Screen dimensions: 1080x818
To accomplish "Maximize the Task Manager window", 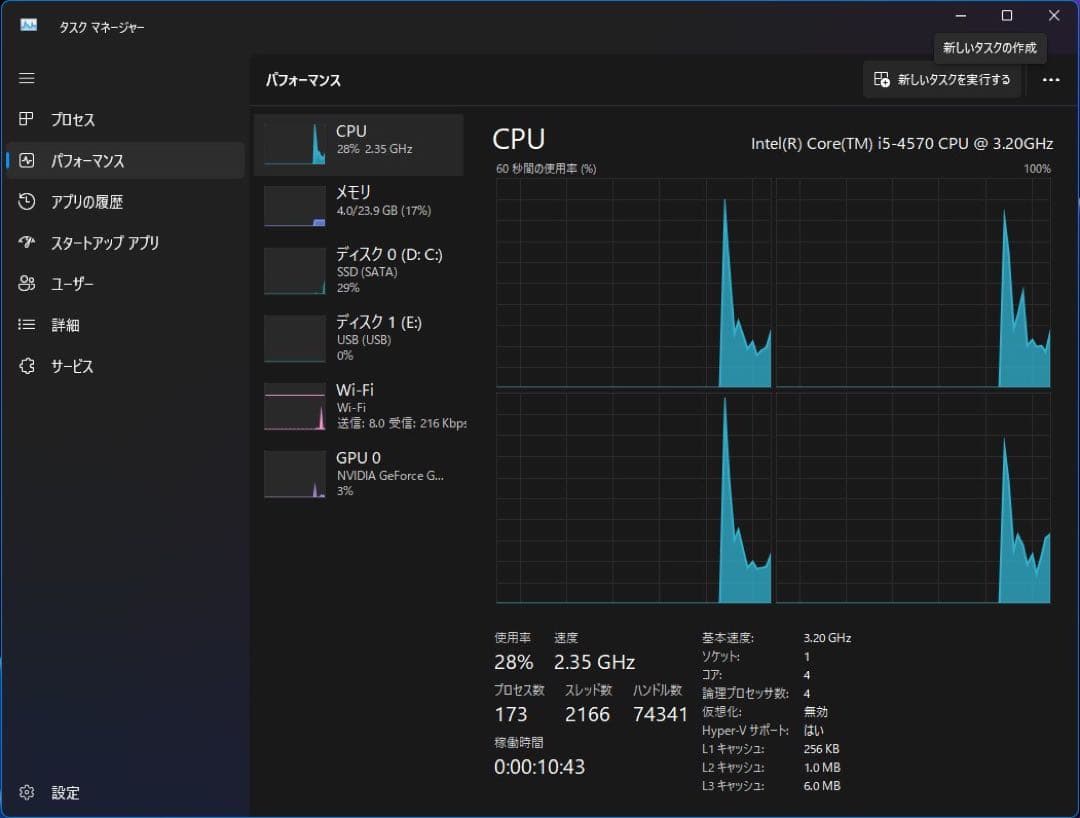I will 1007,16.
